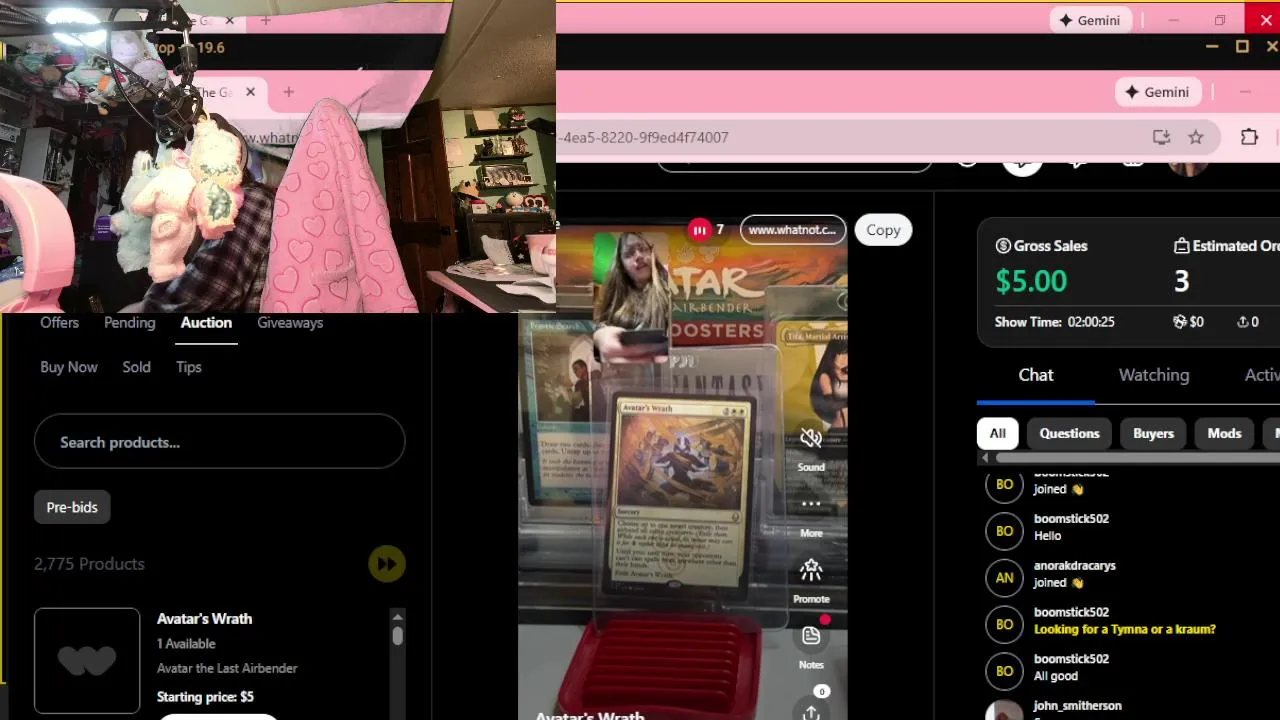Click the products list scrollbar up arrow
1280x720 pixels.
(397, 616)
